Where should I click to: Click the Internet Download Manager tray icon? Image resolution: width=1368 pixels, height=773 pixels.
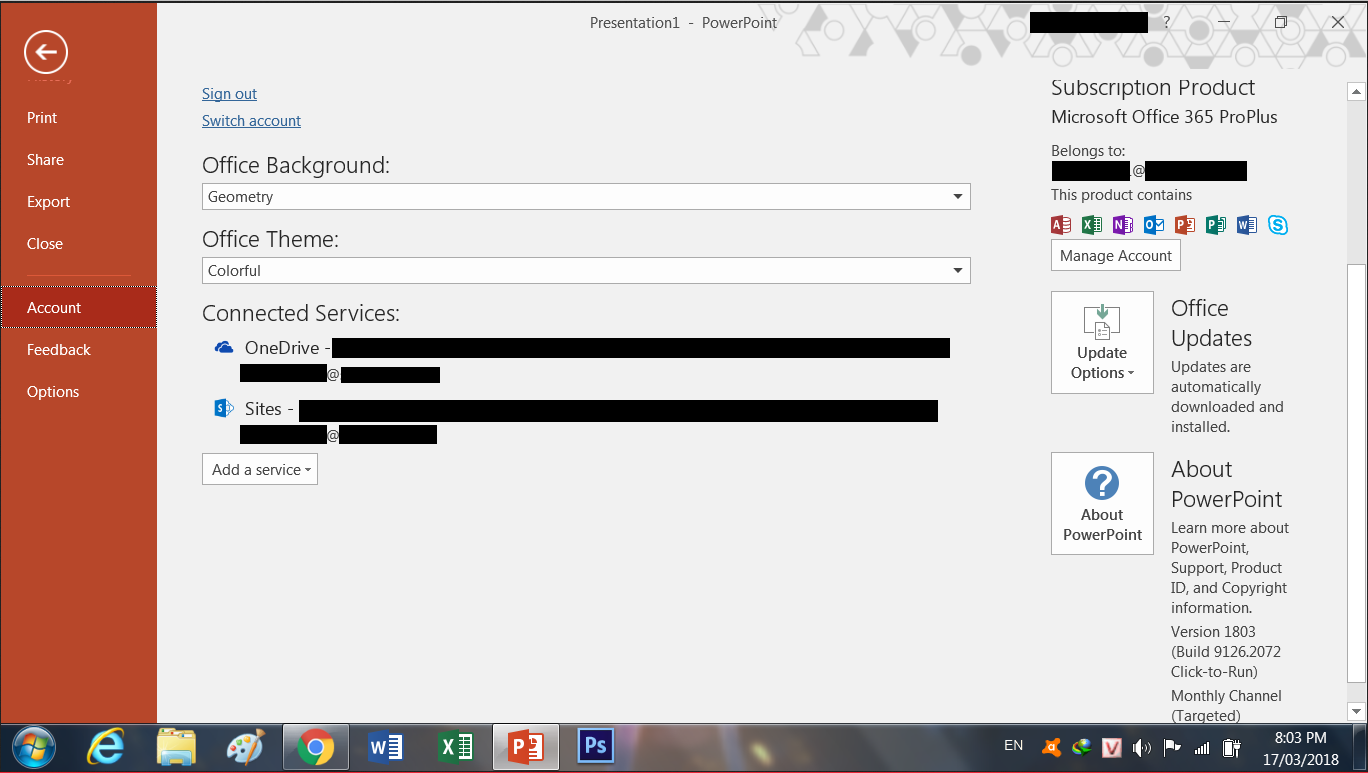click(1081, 747)
